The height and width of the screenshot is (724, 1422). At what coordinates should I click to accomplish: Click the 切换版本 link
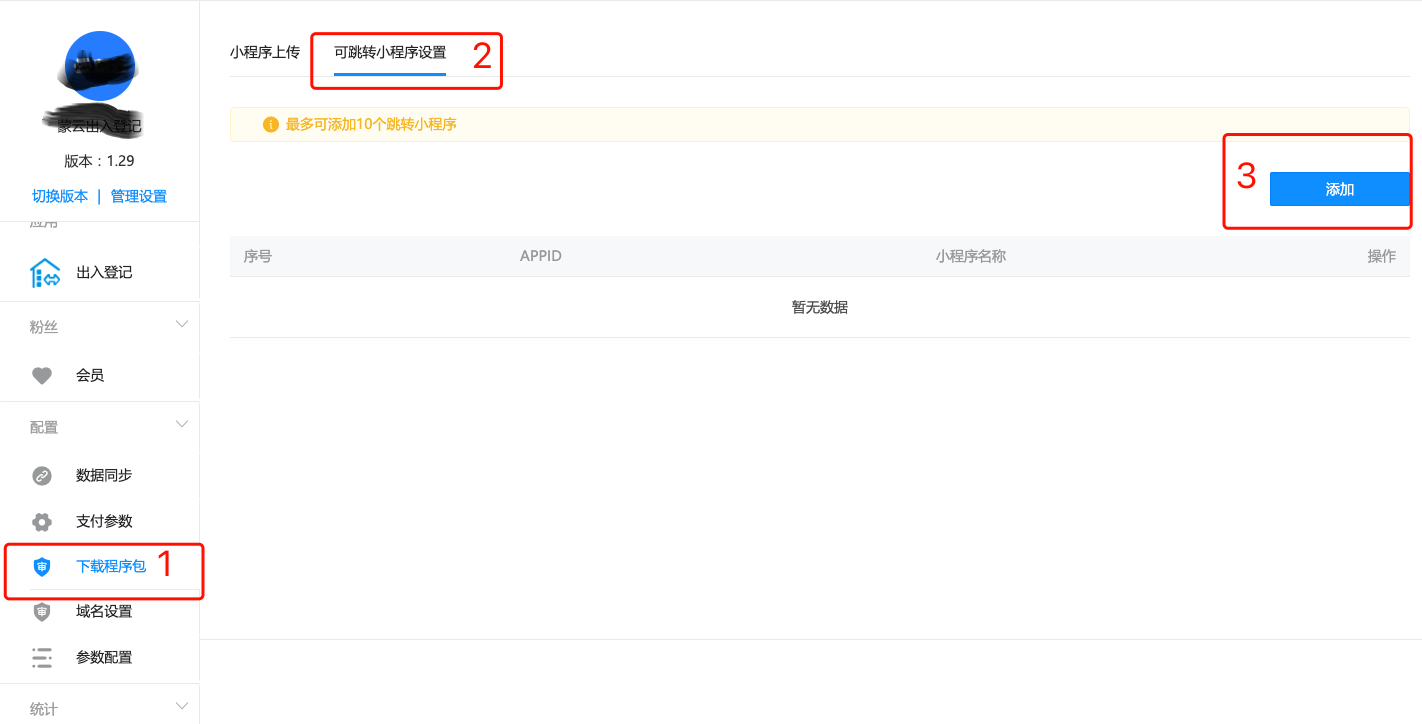pyautogui.click(x=60, y=197)
